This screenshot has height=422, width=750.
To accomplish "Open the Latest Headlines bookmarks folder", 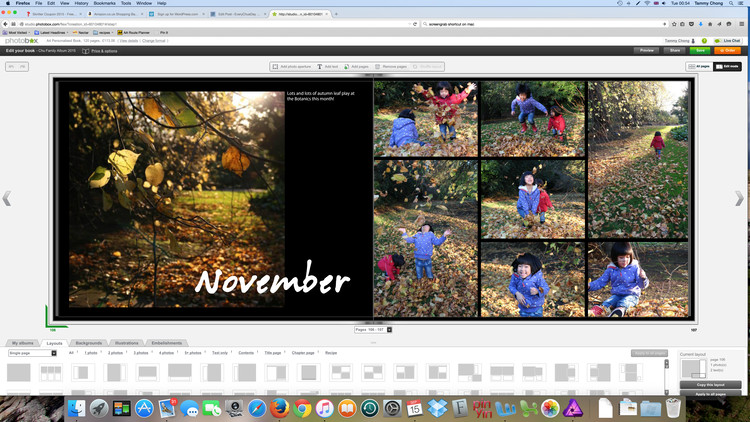I will [52, 33].
